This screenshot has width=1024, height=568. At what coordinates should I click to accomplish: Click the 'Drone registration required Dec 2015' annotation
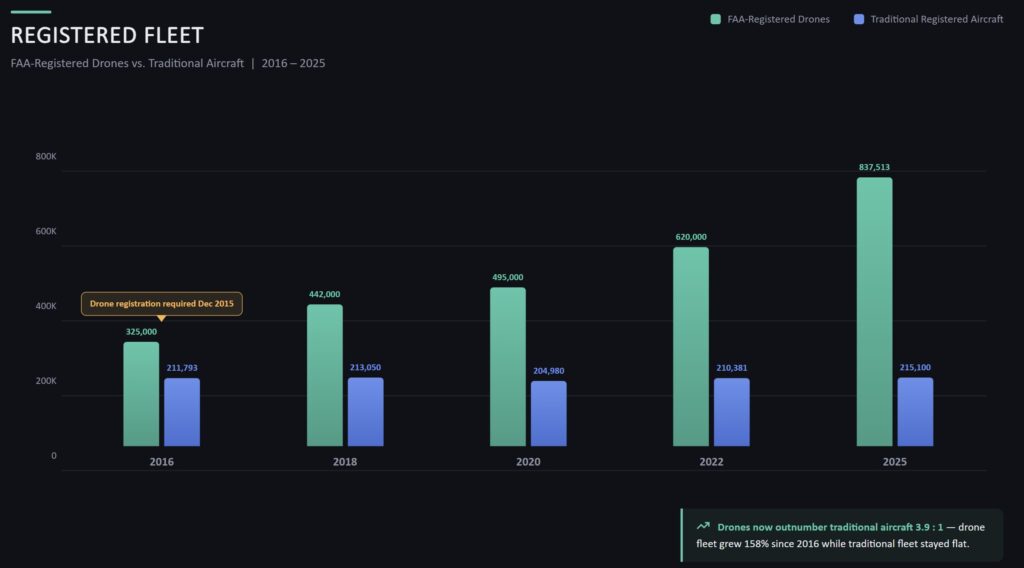pos(161,303)
